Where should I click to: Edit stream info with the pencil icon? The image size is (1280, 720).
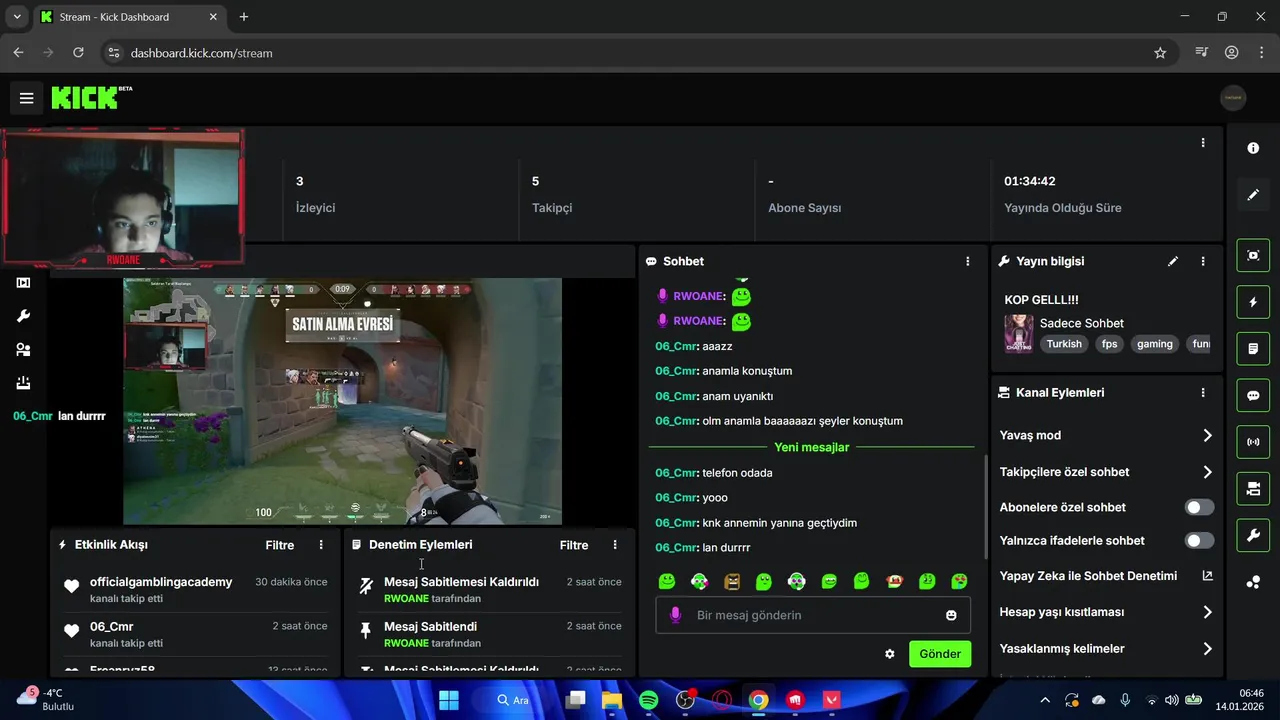pos(1173,261)
